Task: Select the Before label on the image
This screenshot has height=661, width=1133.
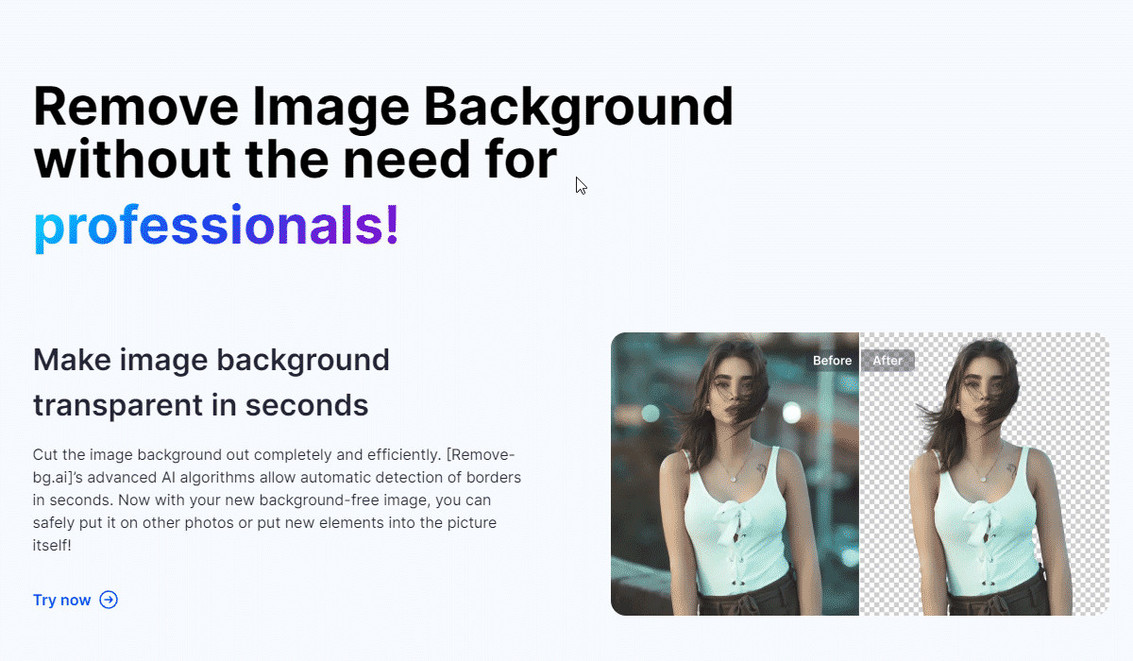Action: point(832,361)
